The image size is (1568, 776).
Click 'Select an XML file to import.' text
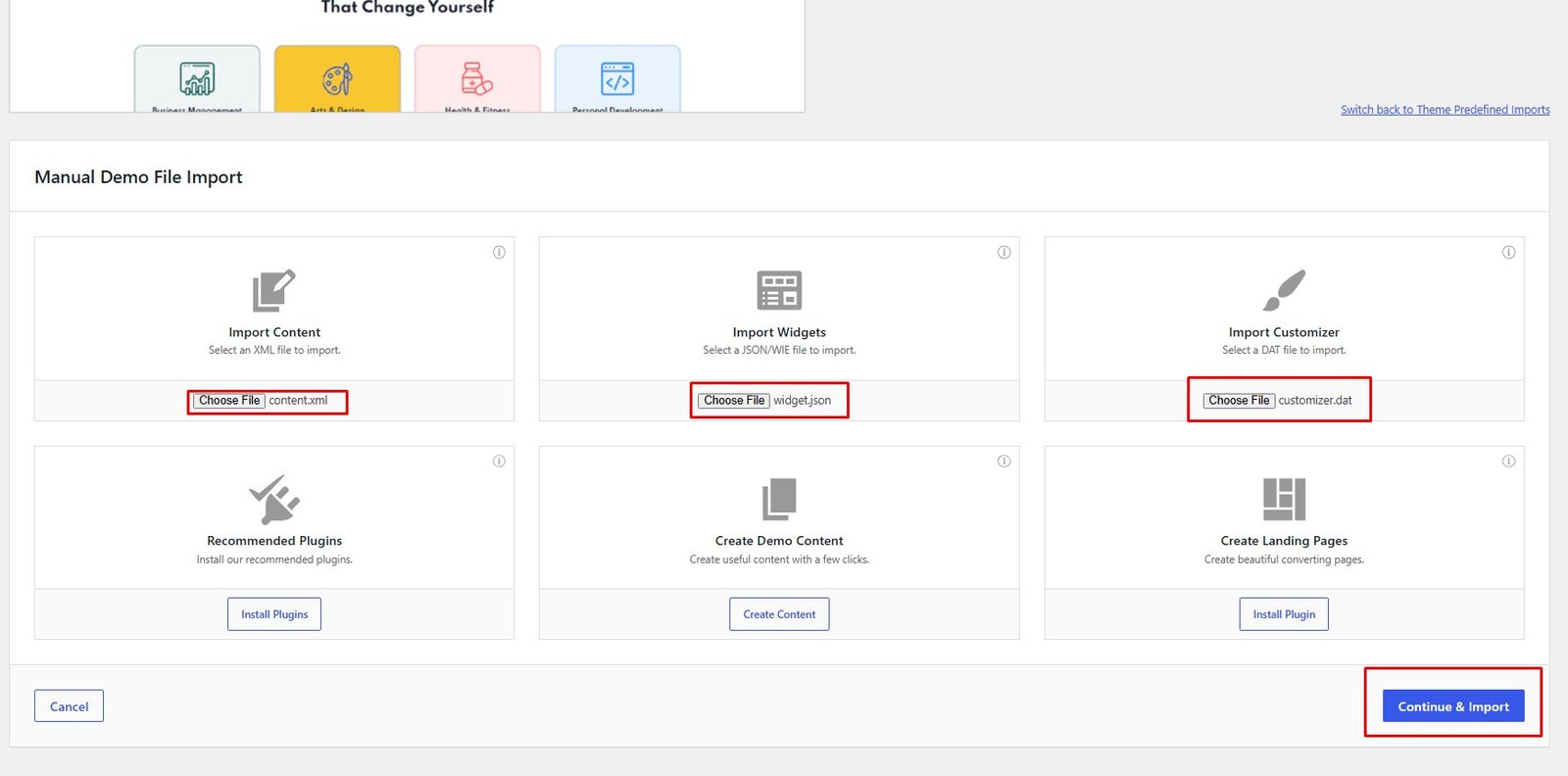(x=274, y=350)
